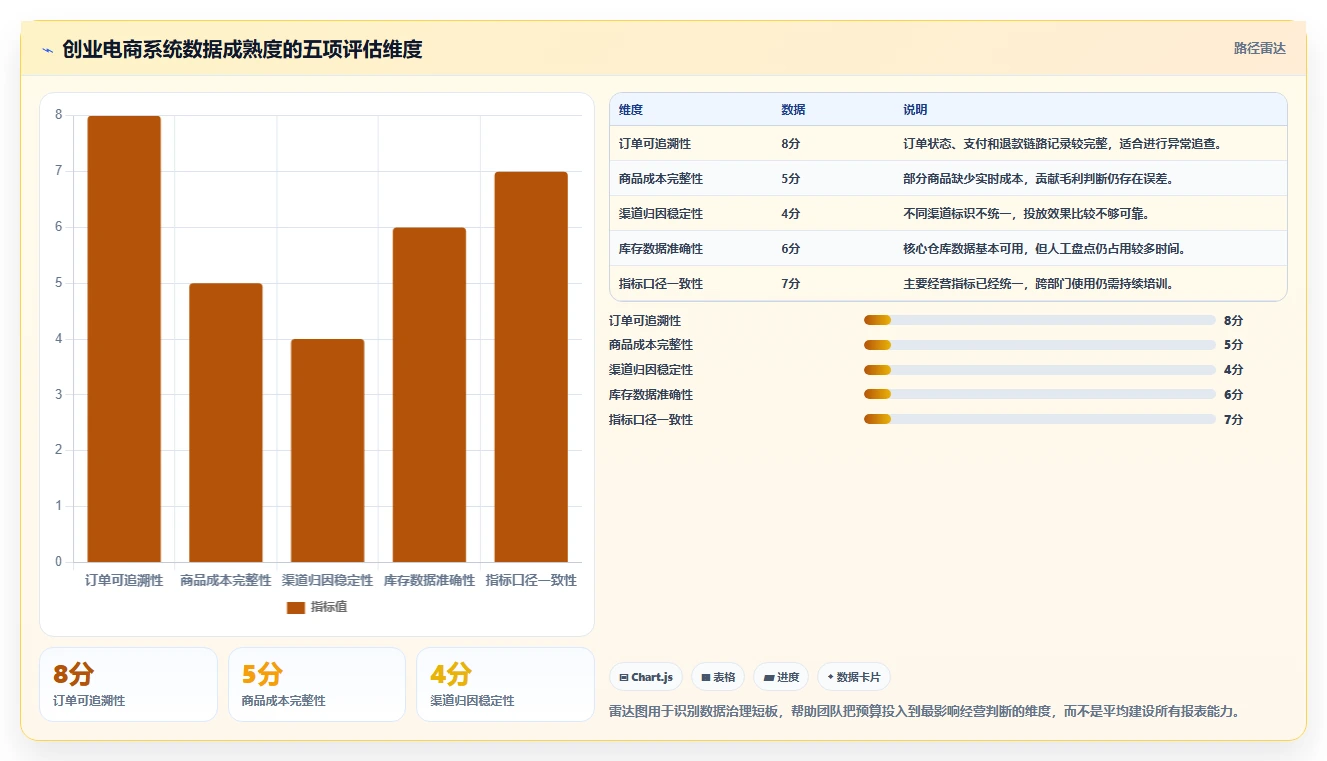Click the 渠道归因稳定性 bar in the chart
Viewport: 1327px width, 761px height.
click(x=327, y=451)
